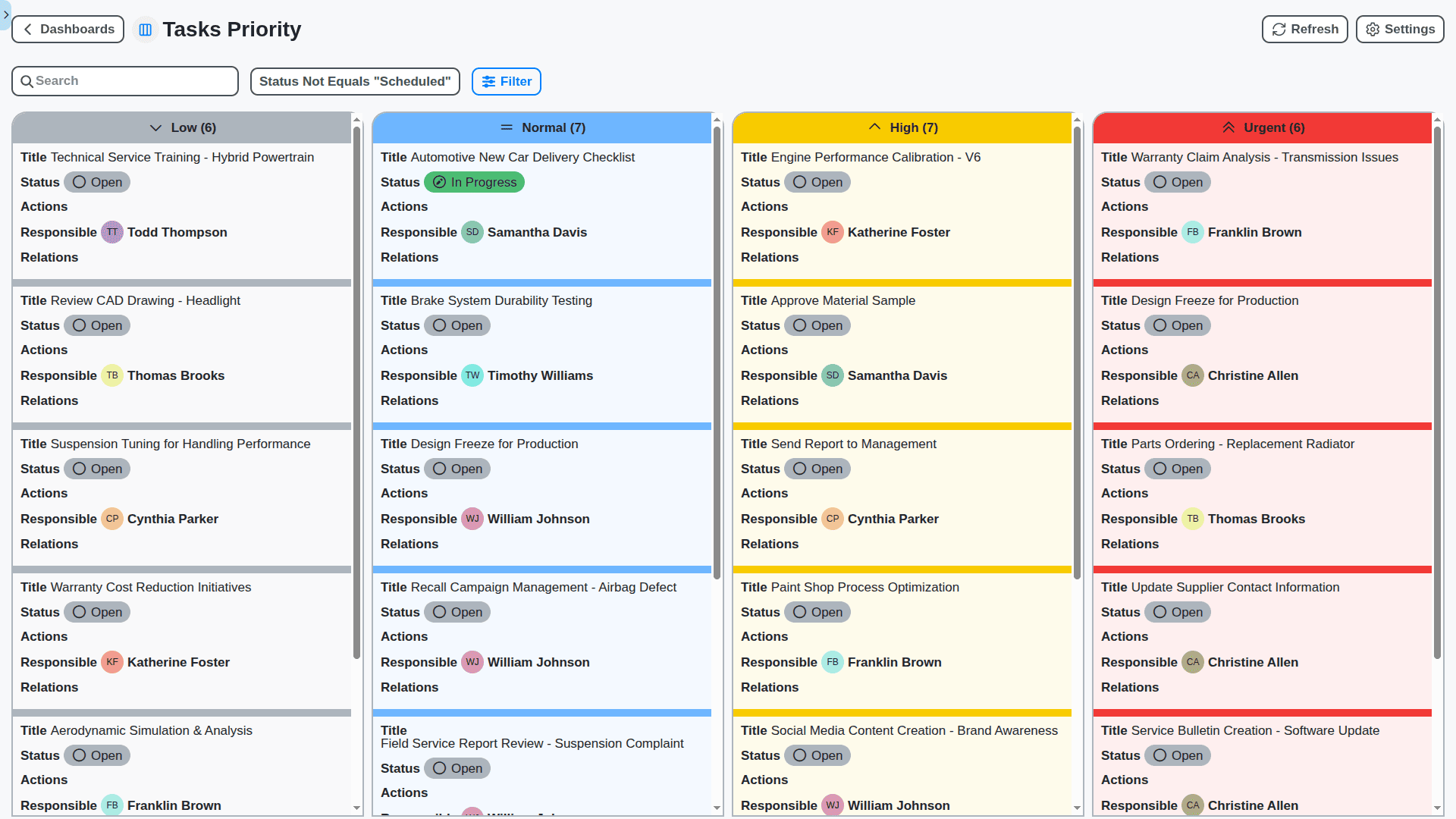Collapse the Low column via its header
The height and width of the screenshot is (819, 1456).
coord(182,127)
